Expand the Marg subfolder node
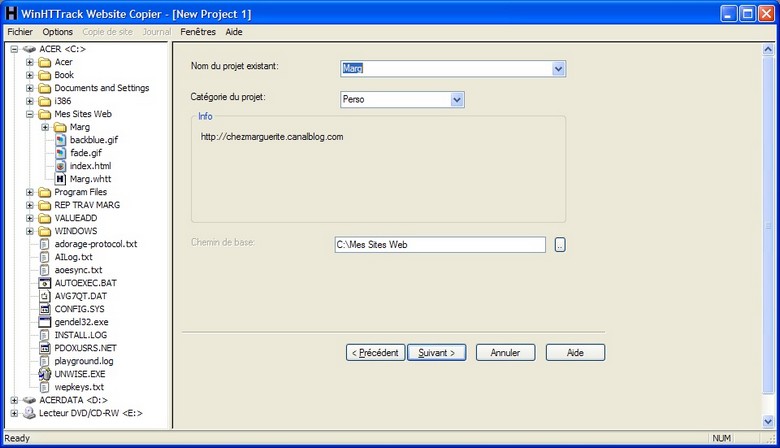Image resolution: width=780 pixels, height=448 pixels. tap(45, 127)
